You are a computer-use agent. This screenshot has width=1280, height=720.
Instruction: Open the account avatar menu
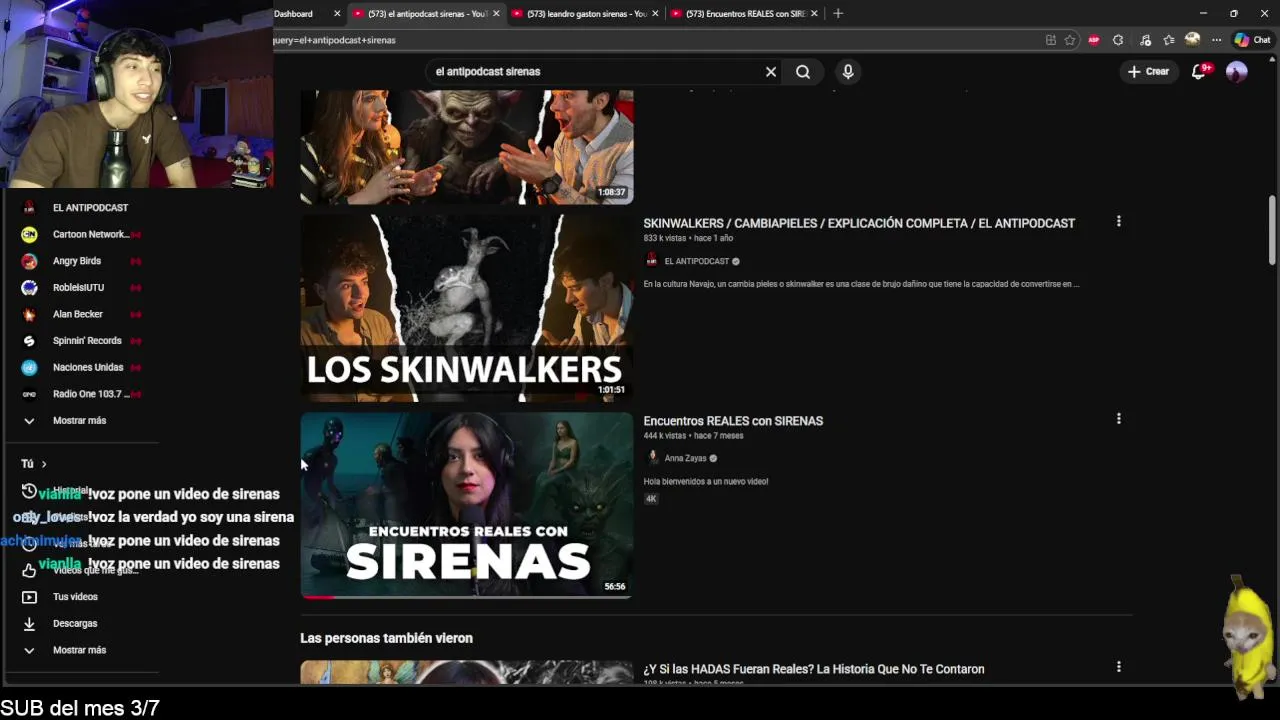coord(1237,71)
